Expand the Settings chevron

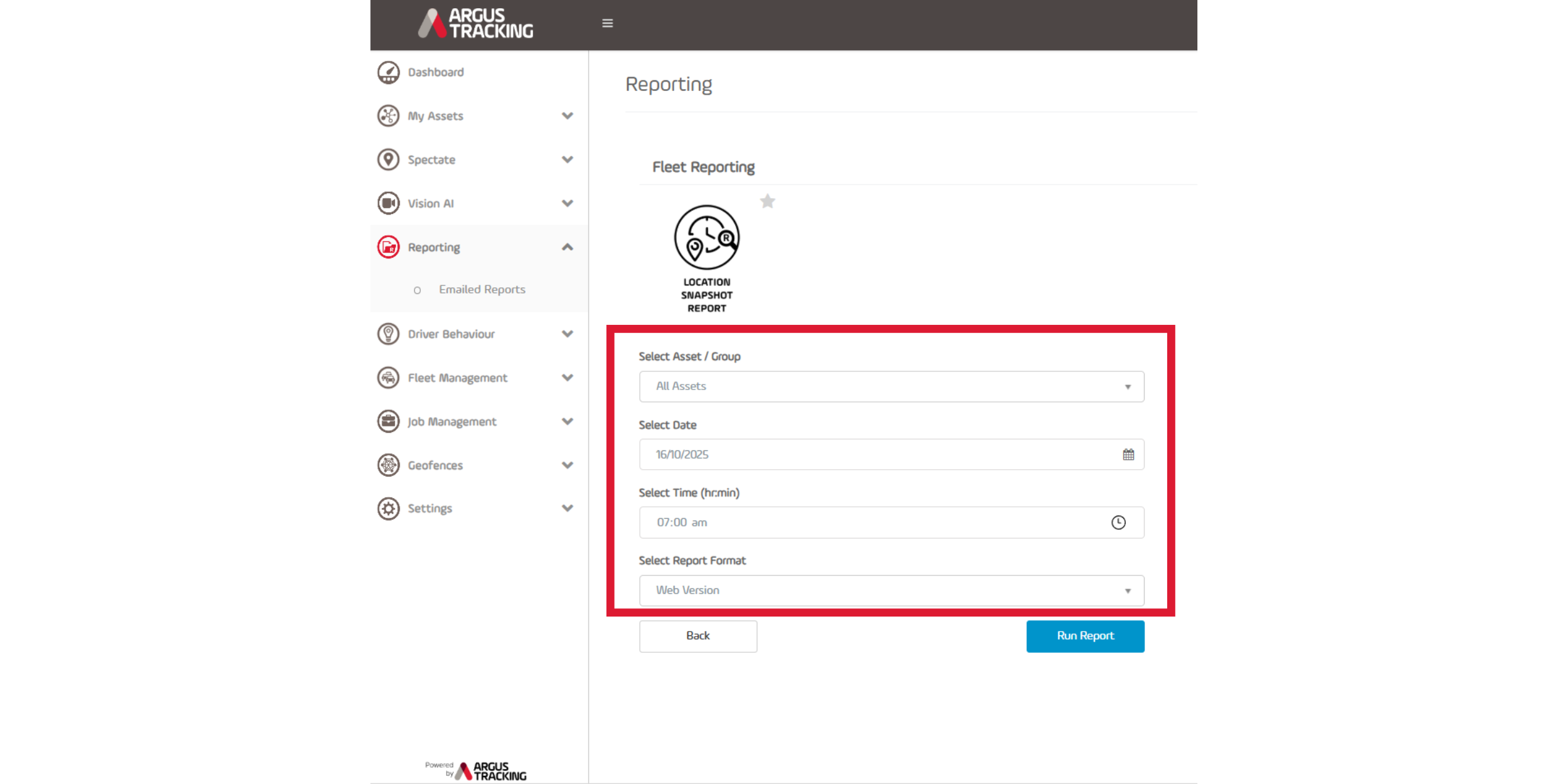tap(567, 508)
